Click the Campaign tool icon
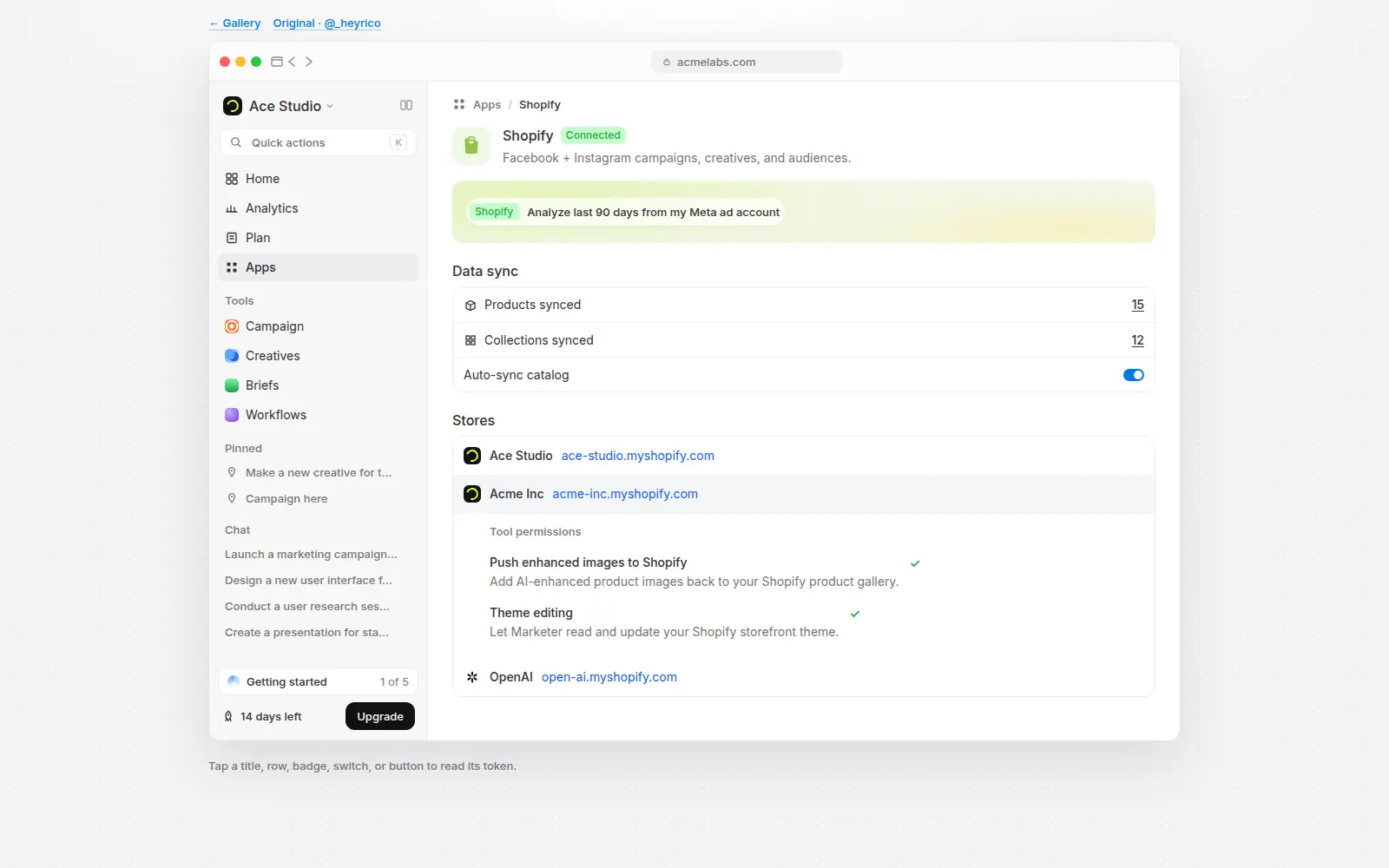The width and height of the screenshot is (1389, 868). (232, 326)
